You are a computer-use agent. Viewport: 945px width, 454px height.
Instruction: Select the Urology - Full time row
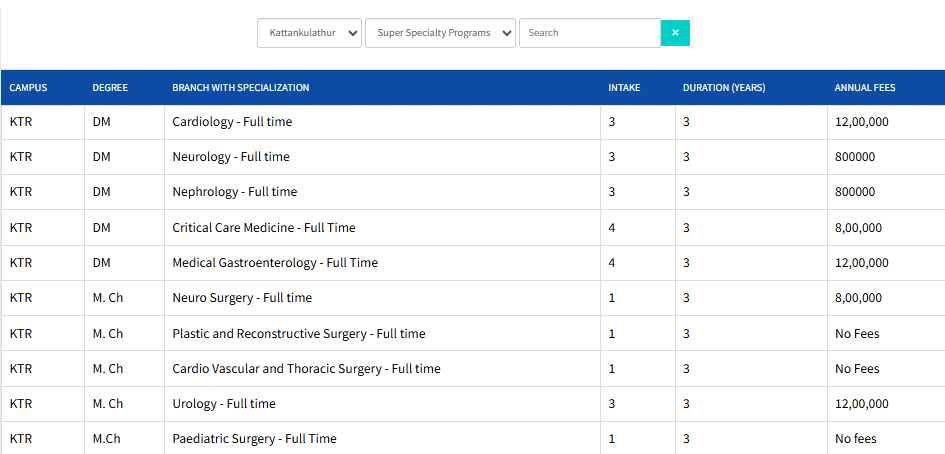(x=224, y=404)
